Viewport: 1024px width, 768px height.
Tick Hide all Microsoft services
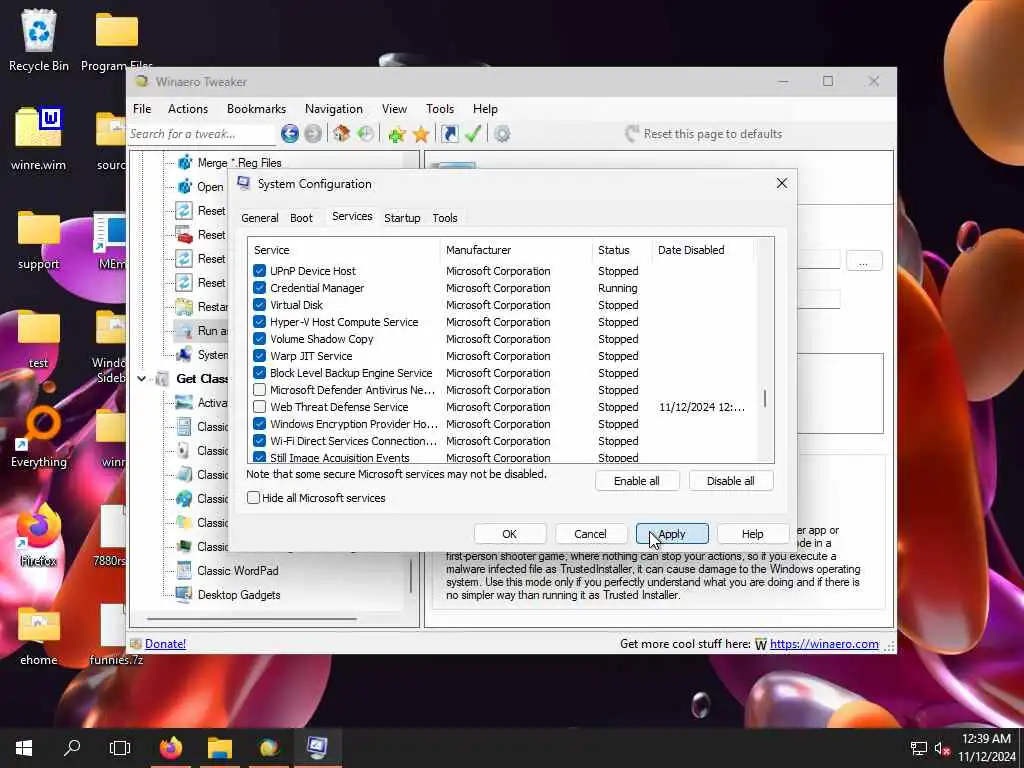253,498
